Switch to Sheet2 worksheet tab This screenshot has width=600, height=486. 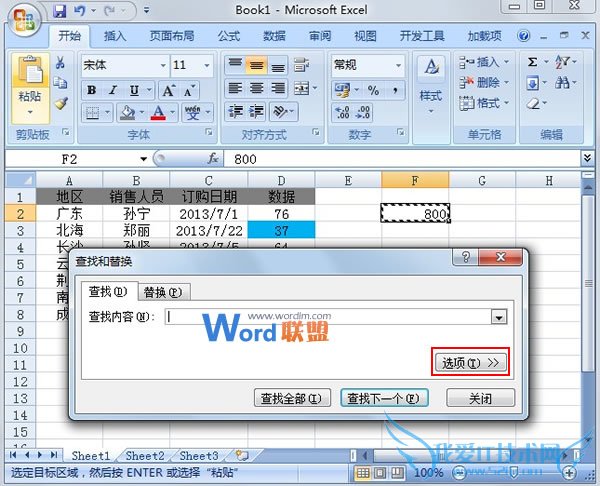[x=145, y=456]
